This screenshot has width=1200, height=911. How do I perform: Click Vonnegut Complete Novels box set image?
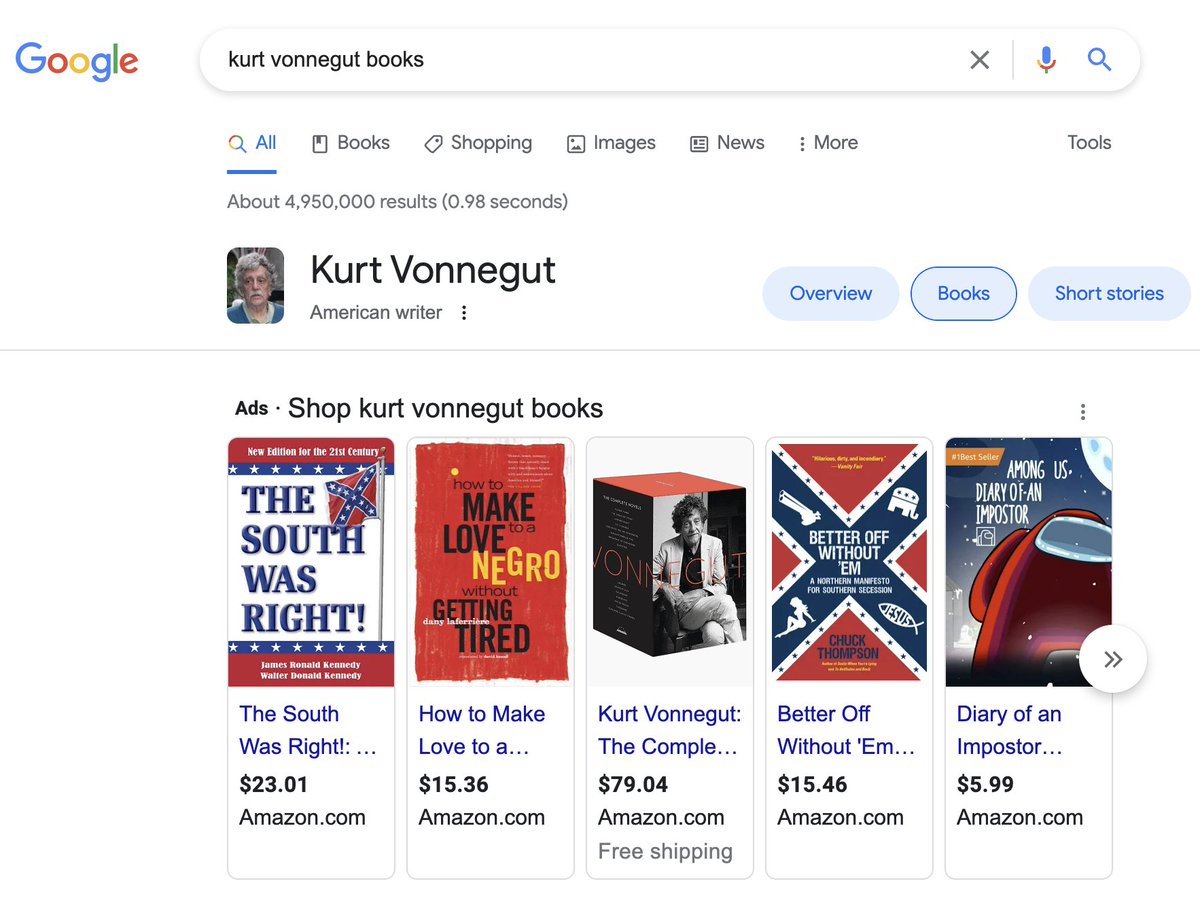click(x=669, y=562)
